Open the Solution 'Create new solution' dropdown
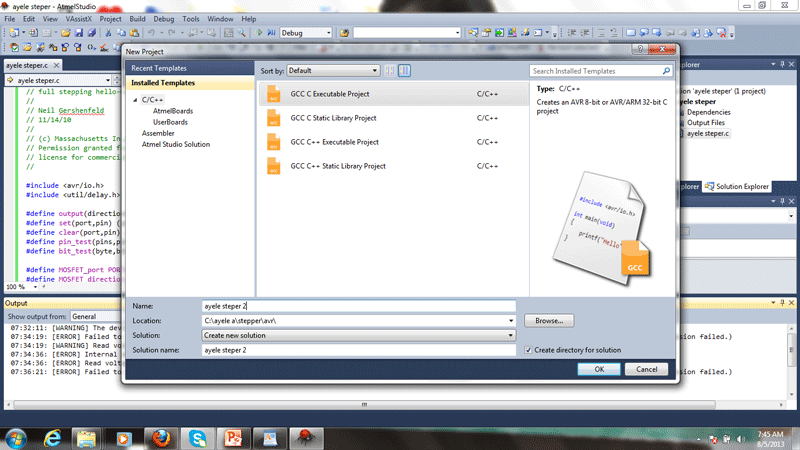The image size is (800, 450). click(x=358, y=335)
